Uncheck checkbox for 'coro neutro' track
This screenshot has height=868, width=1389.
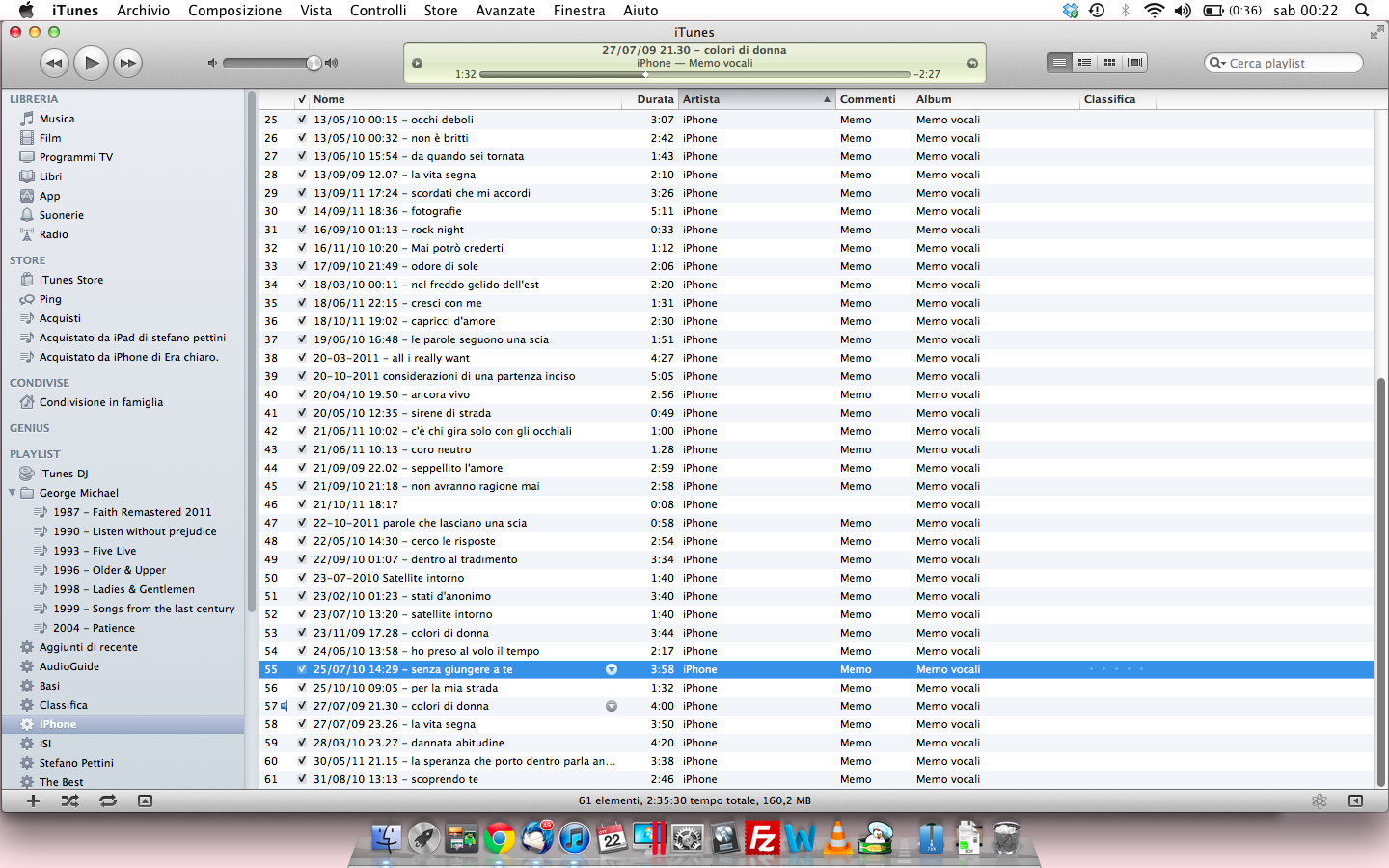pos(302,449)
